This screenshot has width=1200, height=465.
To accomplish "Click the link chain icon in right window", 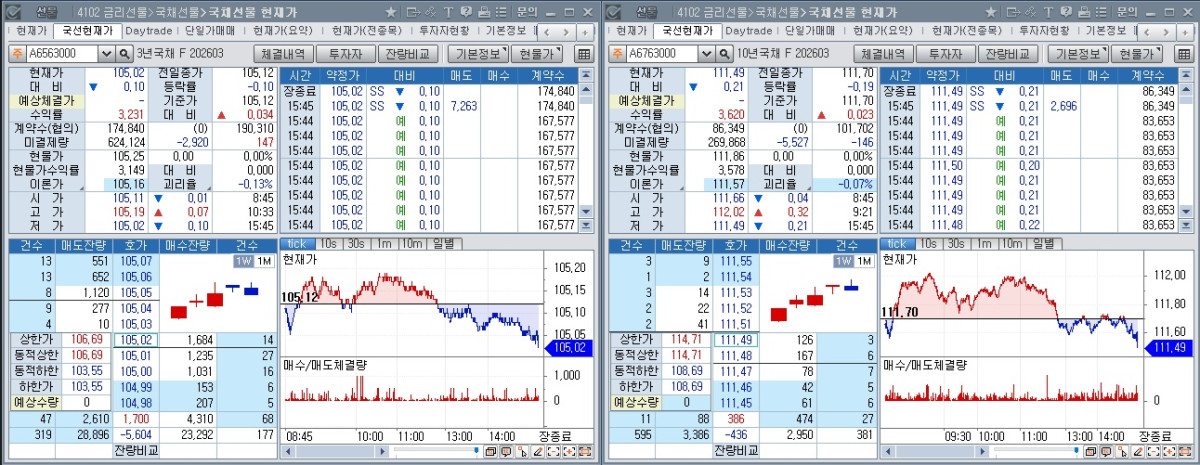I will [x=1031, y=11].
